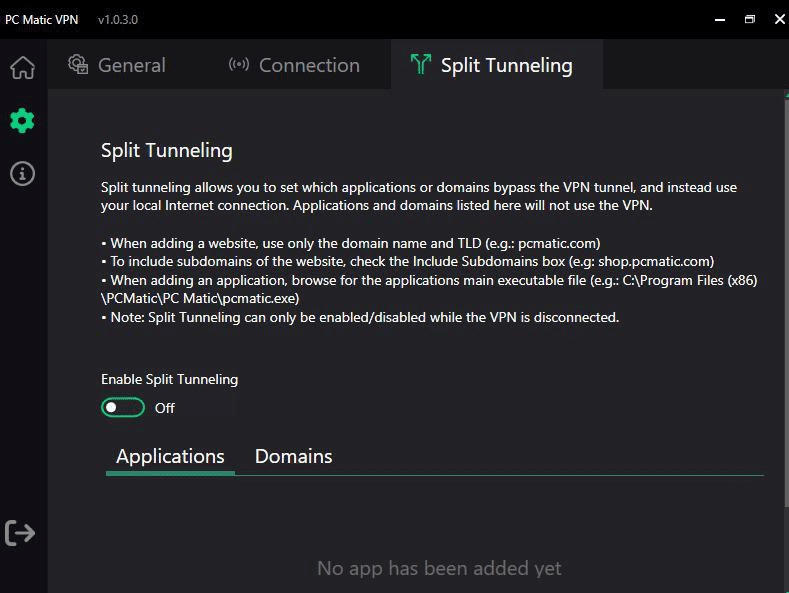Open the Domains sub-tab
This screenshot has width=789, height=593.
pyautogui.click(x=293, y=457)
